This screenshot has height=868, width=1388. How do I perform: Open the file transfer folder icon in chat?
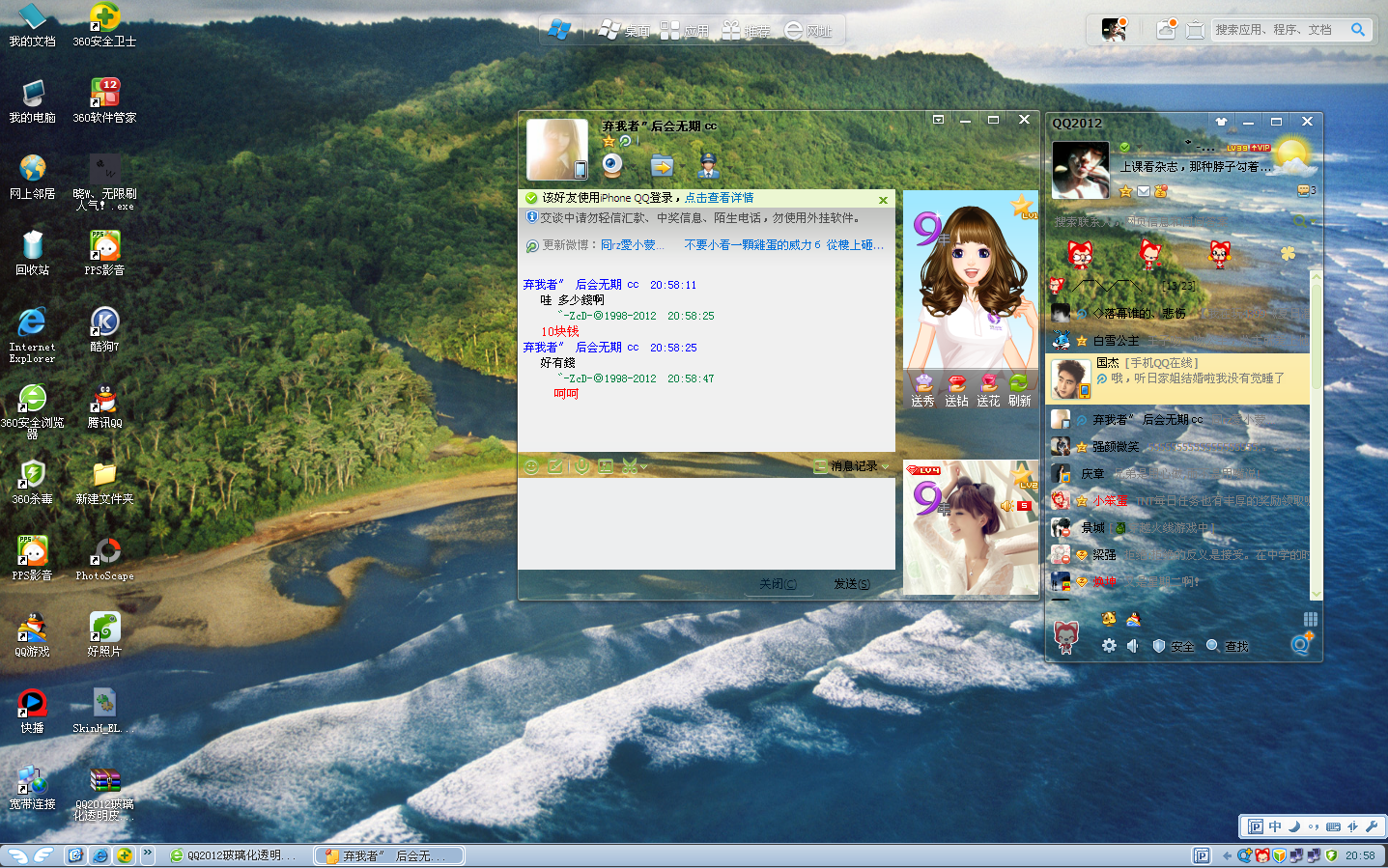(662, 166)
